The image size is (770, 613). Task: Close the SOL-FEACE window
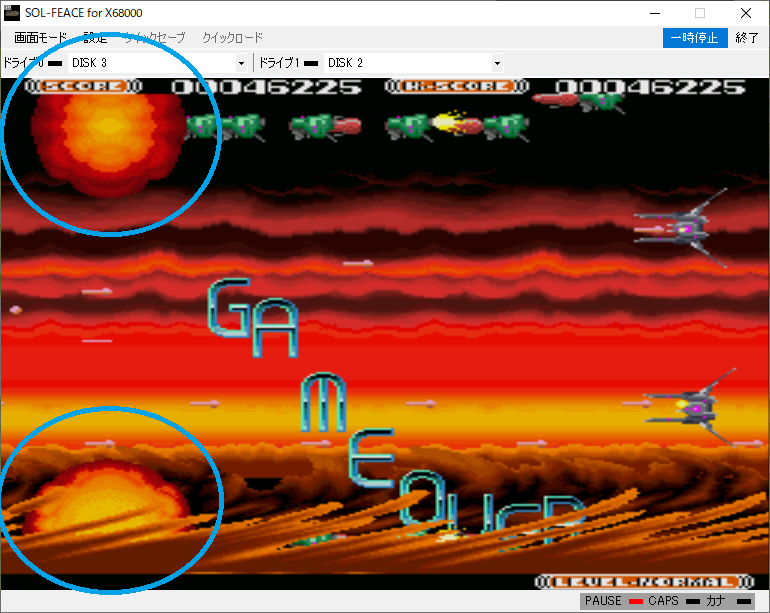[x=746, y=13]
